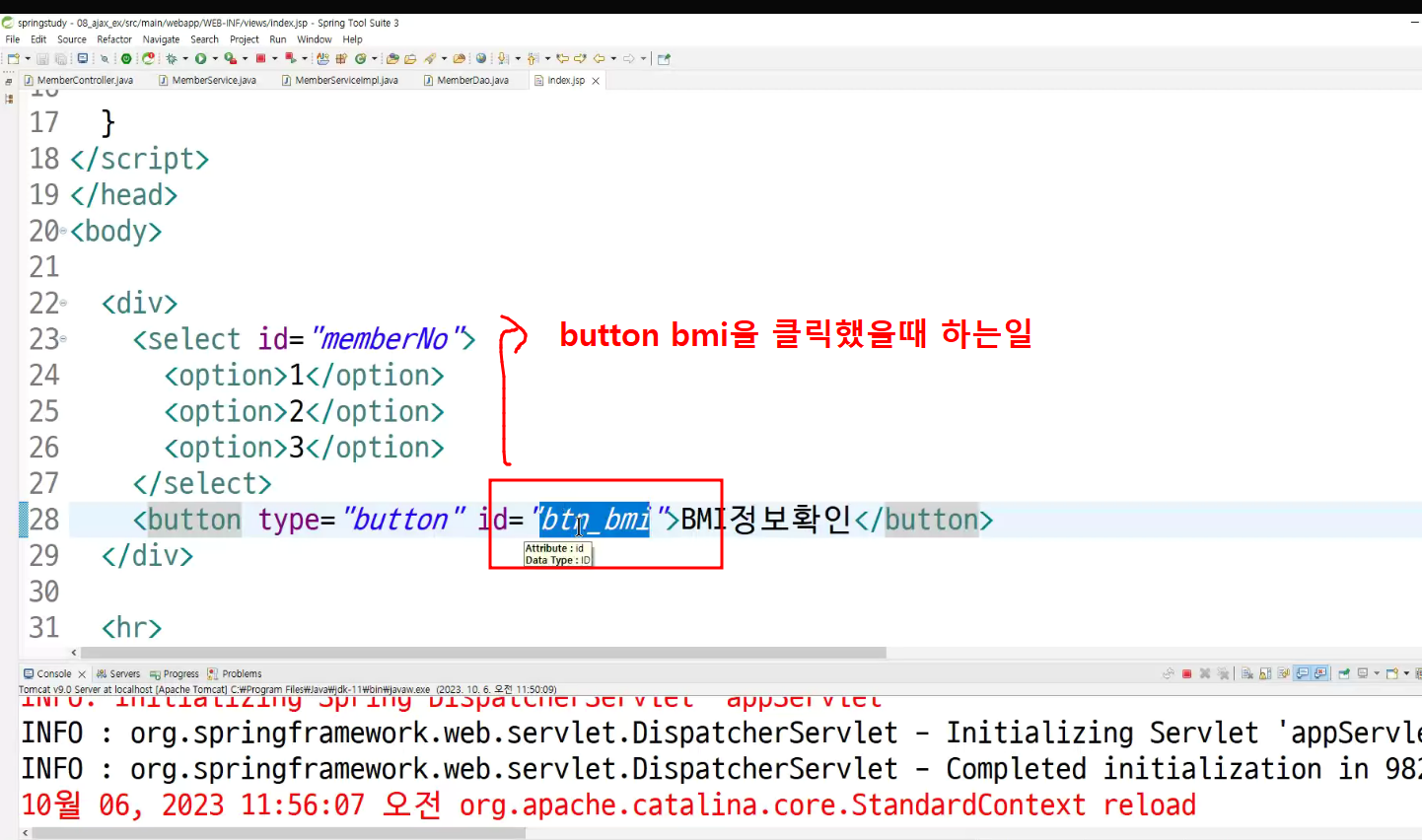Click the Pin Console icon
This screenshot has height=840, width=1422.
(x=1344, y=673)
